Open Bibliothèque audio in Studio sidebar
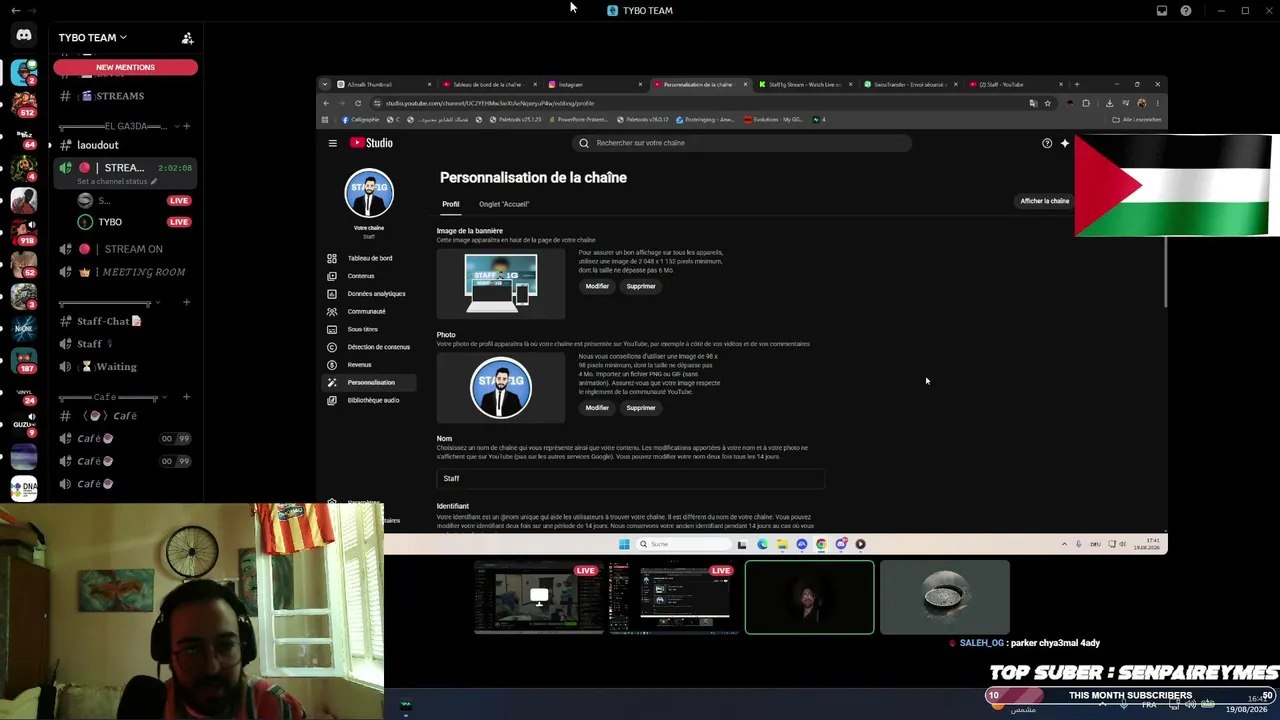1280x720 pixels. 369,400
